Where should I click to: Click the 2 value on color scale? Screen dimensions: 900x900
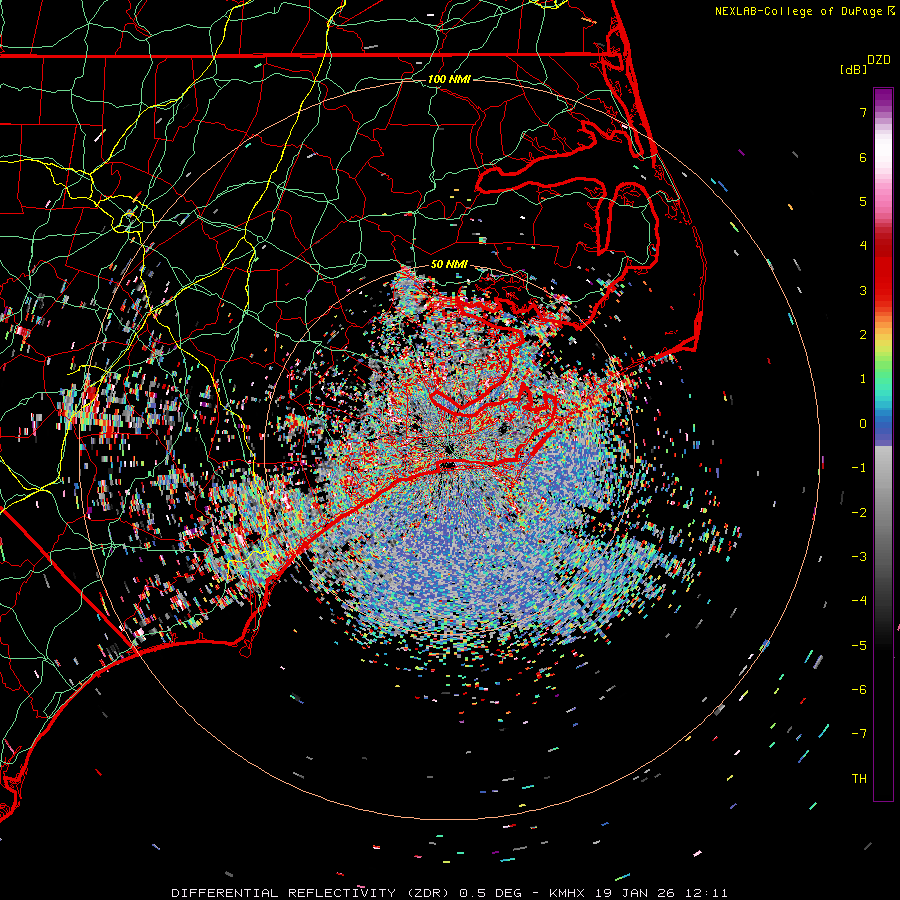point(863,335)
